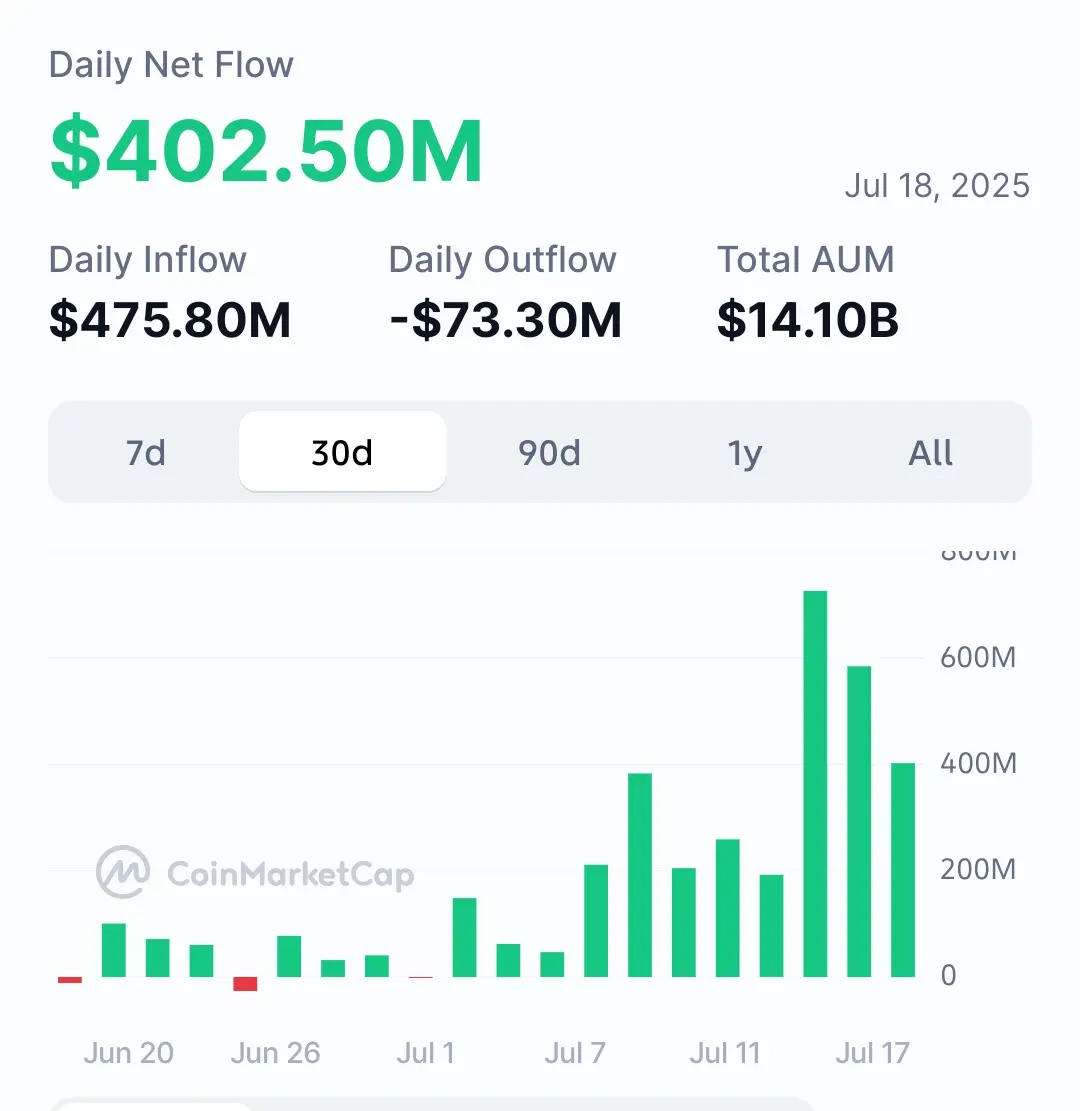Click the Daily Inflow $475.80M figure
Viewport: 1080px width, 1111px height.
tap(170, 320)
